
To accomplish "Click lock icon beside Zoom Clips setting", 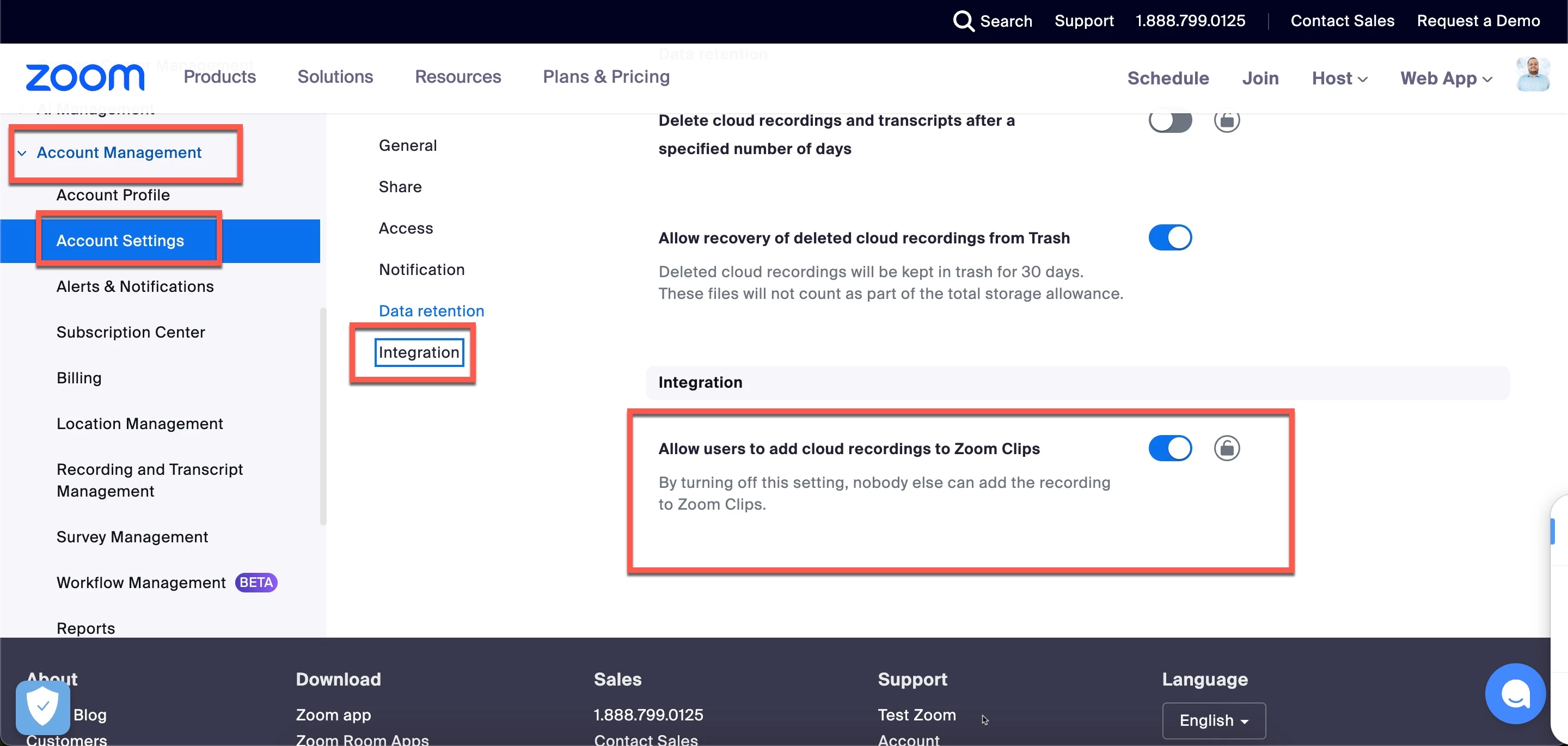I will [1227, 448].
